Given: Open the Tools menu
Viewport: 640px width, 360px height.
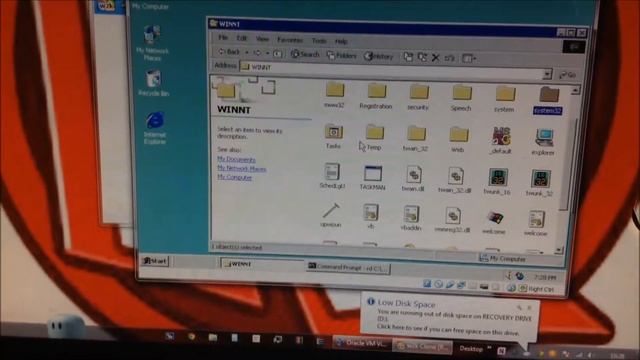Looking at the screenshot, I should (319, 41).
